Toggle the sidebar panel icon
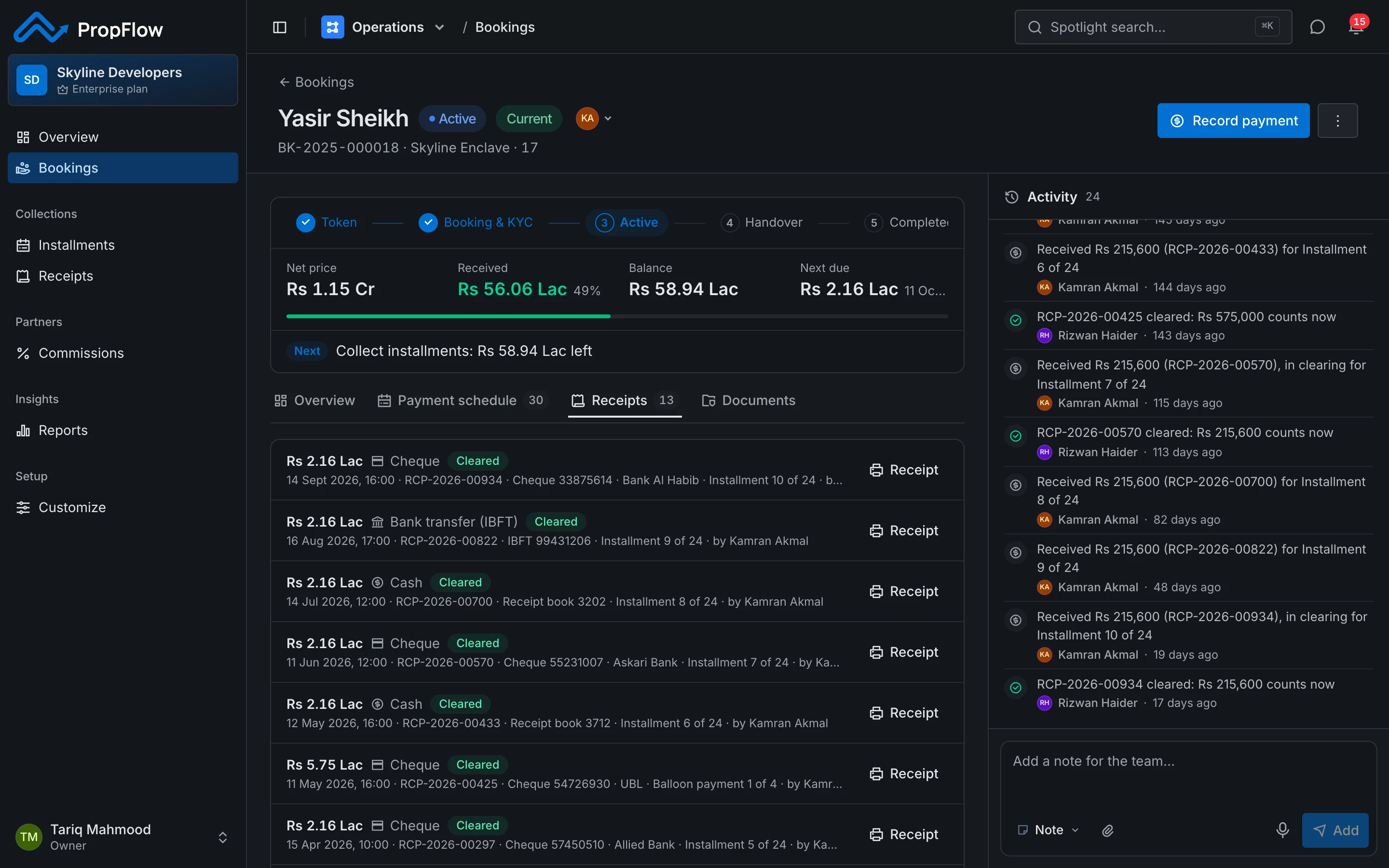This screenshot has height=868, width=1389. coord(280,27)
